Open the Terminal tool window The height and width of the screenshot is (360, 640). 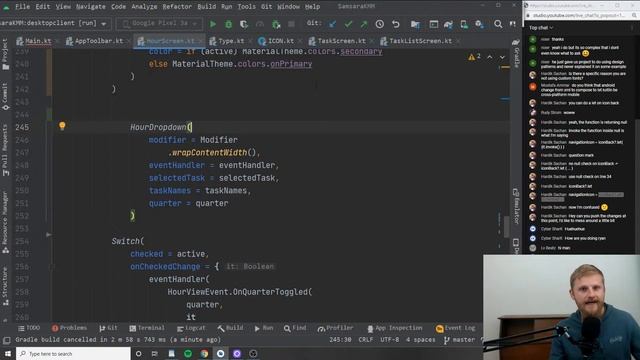pyautogui.click(x=147, y=328)
